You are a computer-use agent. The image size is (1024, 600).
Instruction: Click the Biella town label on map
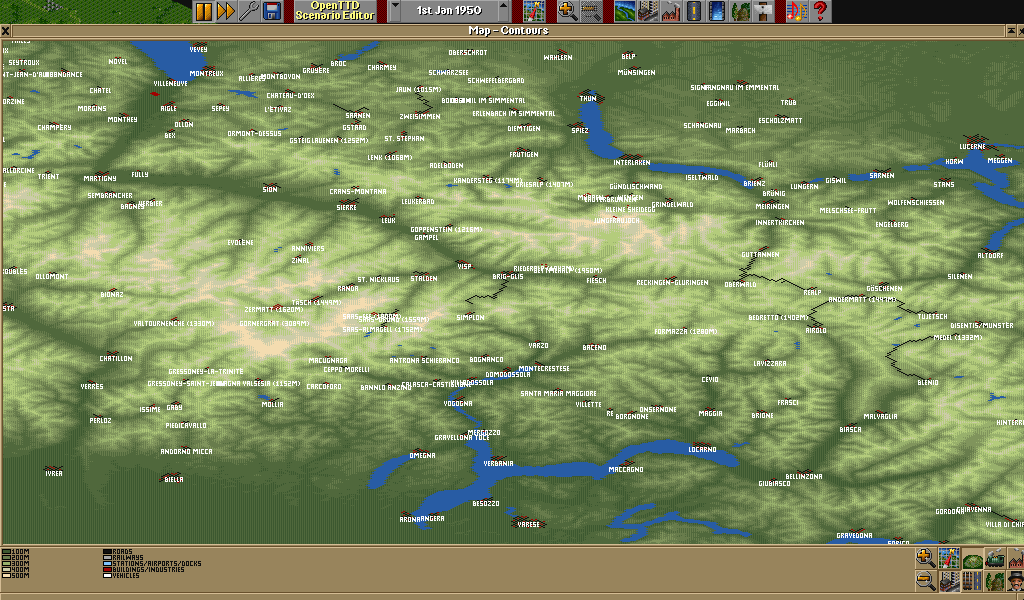click(174, 479)
